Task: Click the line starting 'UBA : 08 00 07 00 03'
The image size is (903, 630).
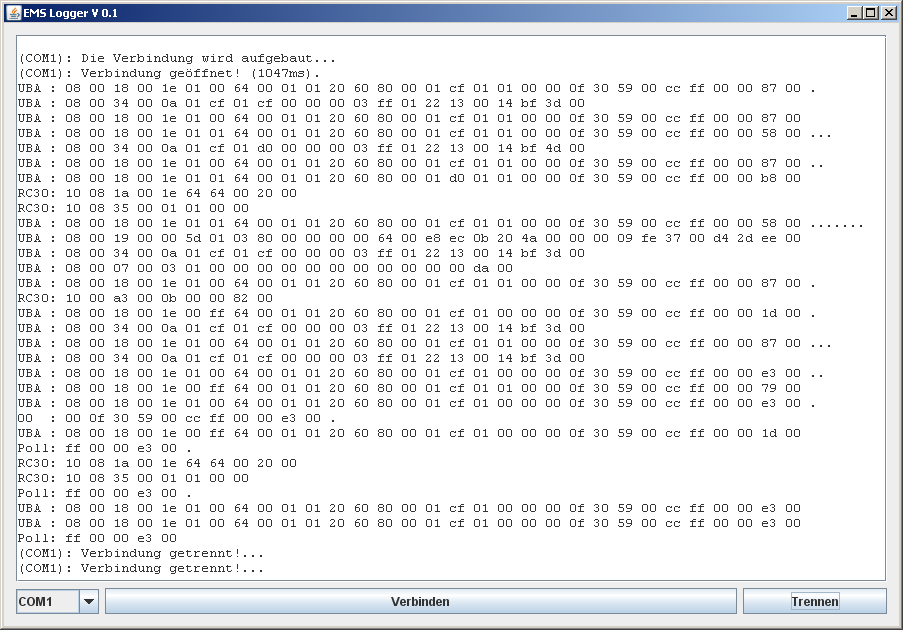Action: [x=265, y=268]
